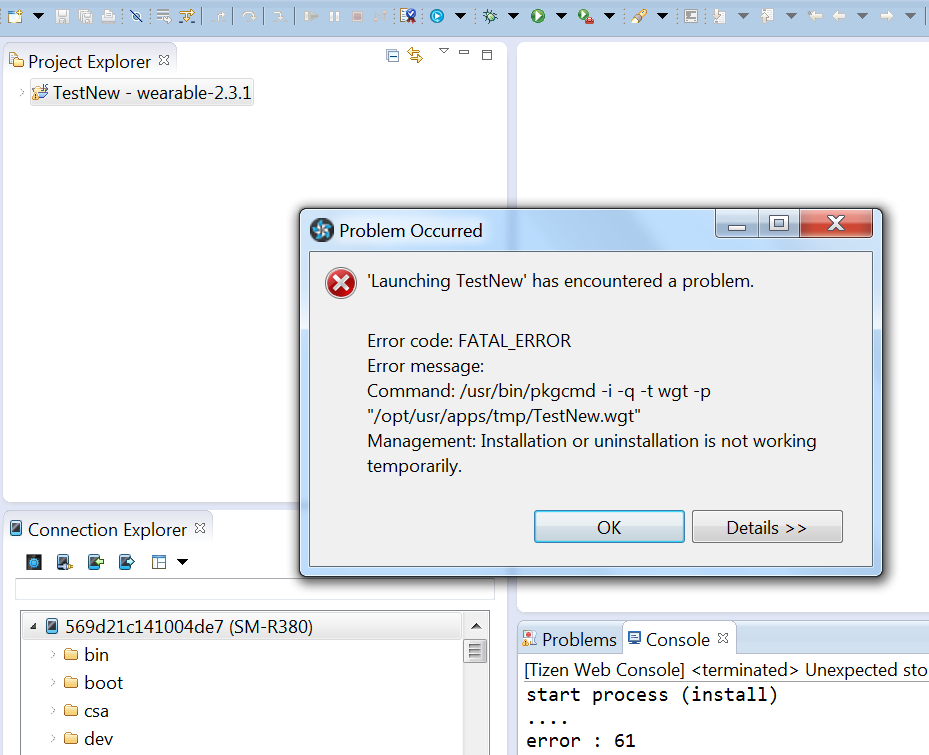This screenshot has width=929, height=755.
Task: Switch to the Problems tab
Action: pyautogui.click(x=569, y=639)
